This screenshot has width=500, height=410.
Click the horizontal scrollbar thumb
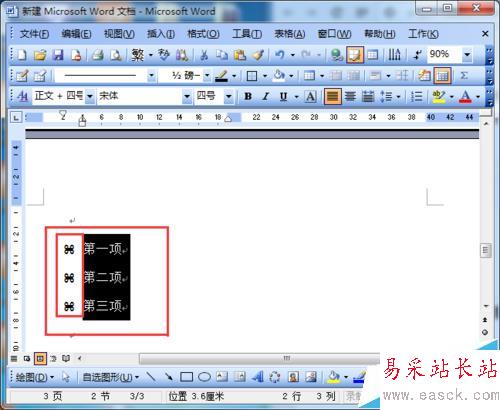click(259, 358)
